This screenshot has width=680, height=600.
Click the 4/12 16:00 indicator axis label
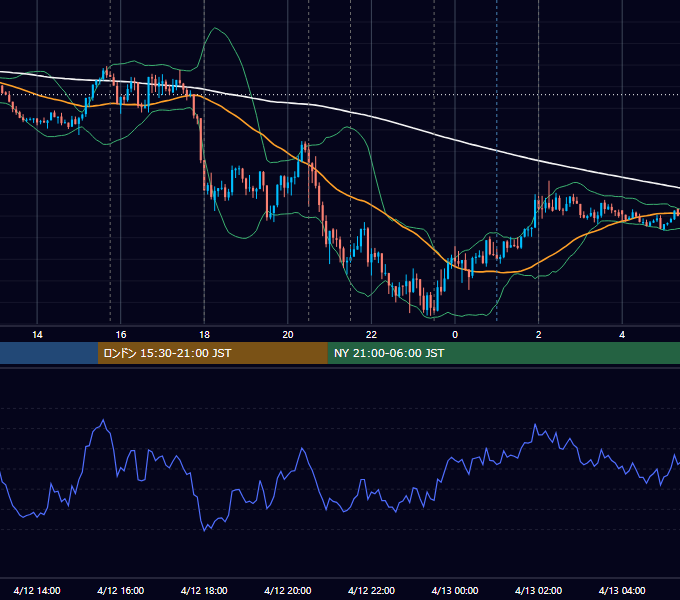[x=121, y=590]
